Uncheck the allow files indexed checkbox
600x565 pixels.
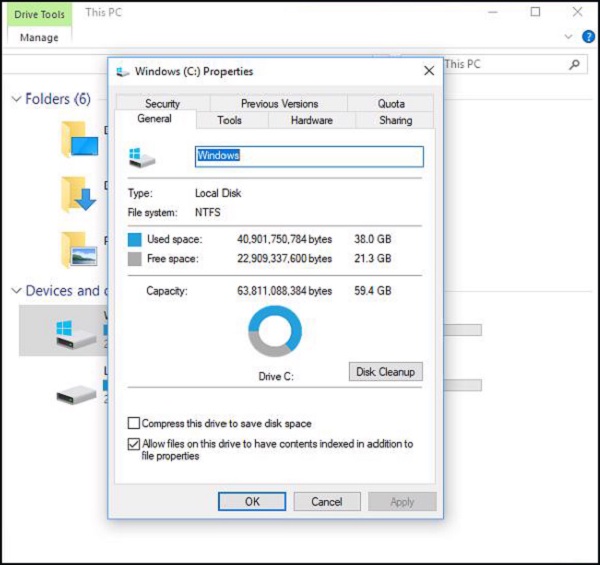click(x=134, y=444)
